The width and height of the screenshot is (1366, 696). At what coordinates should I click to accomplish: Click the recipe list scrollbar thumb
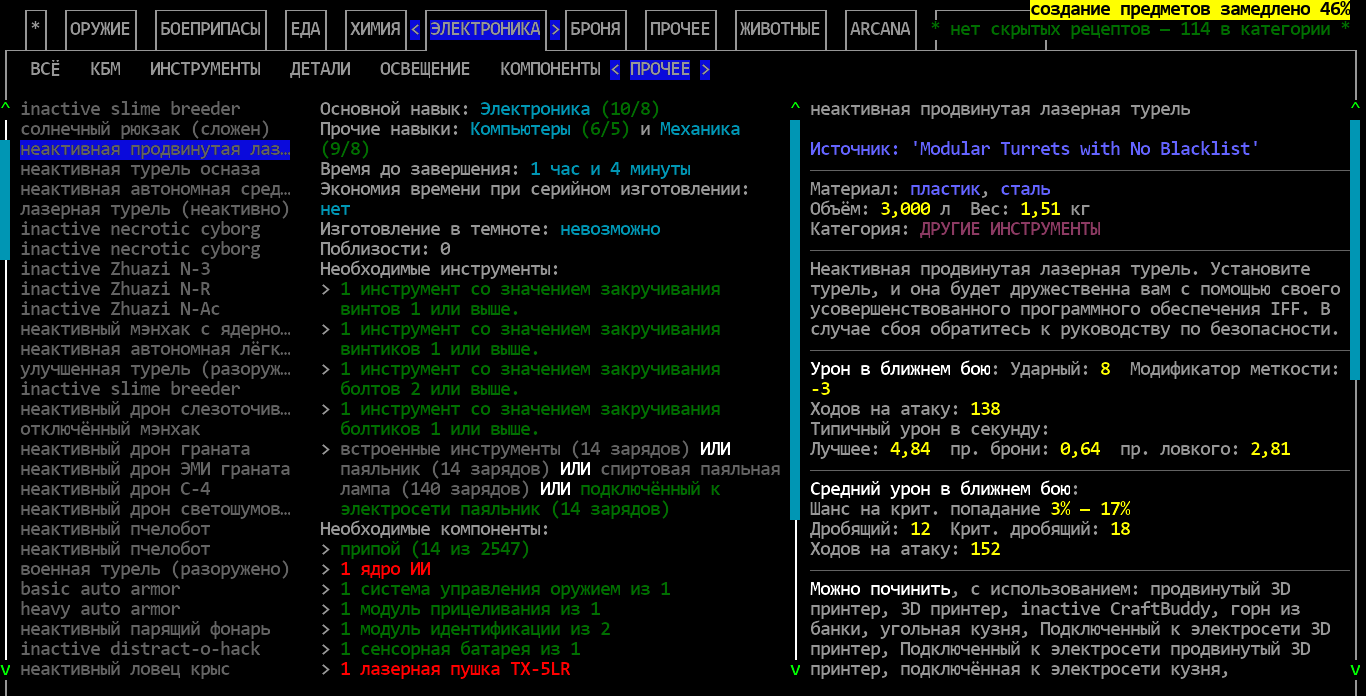pos(5,199)
